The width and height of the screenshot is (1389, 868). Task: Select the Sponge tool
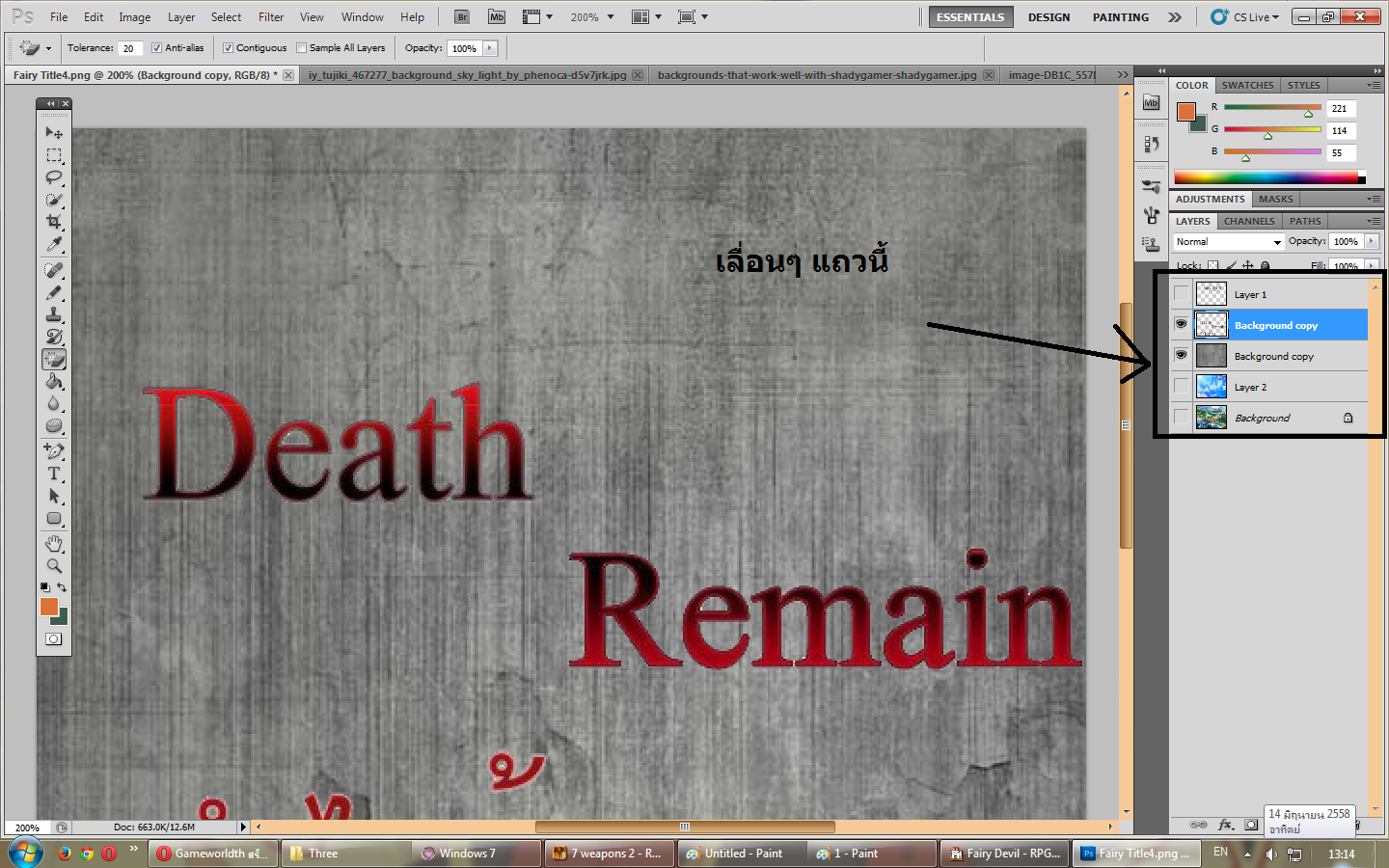tap(54, 425)
